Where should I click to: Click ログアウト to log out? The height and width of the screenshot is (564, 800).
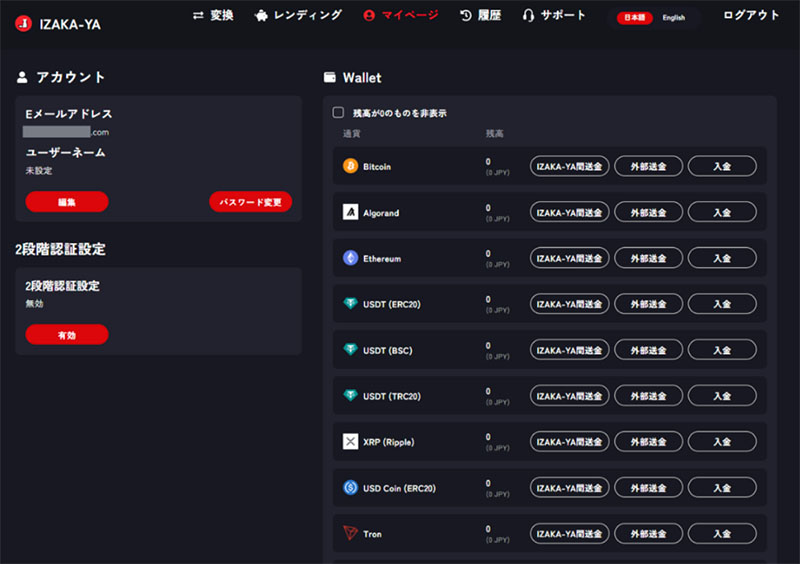point(751,15)
